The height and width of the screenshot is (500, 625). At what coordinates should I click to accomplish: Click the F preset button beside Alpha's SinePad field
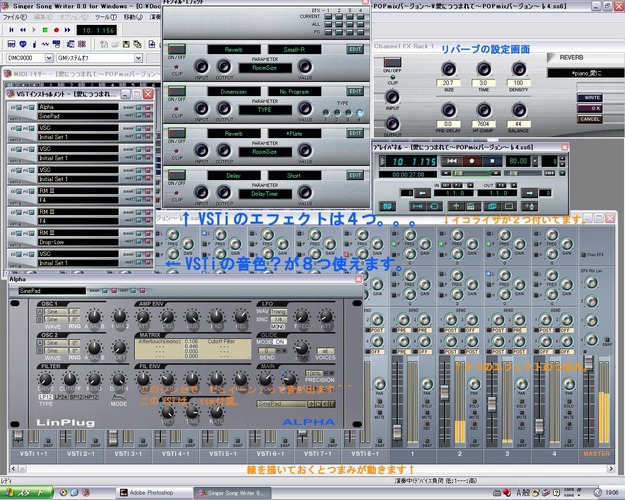[x=332, y=404]
